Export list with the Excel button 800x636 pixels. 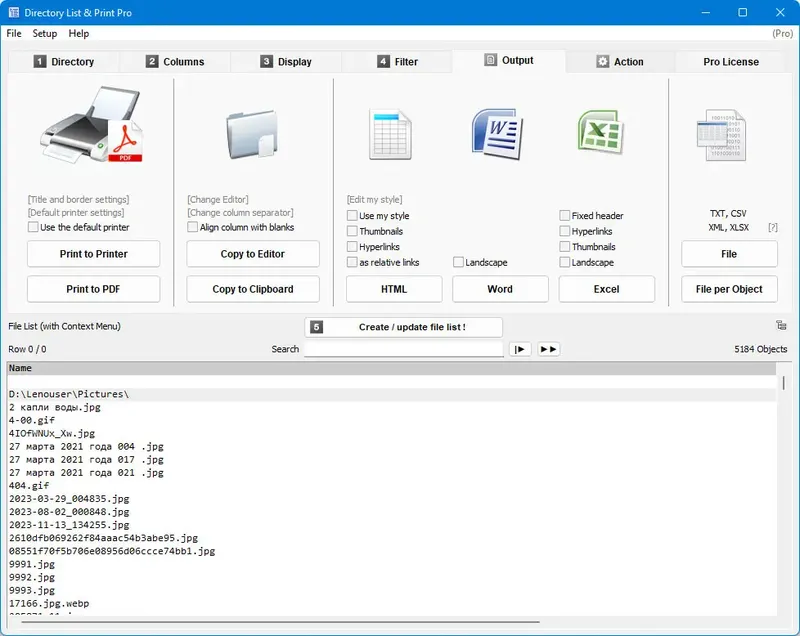coord(607,289)
